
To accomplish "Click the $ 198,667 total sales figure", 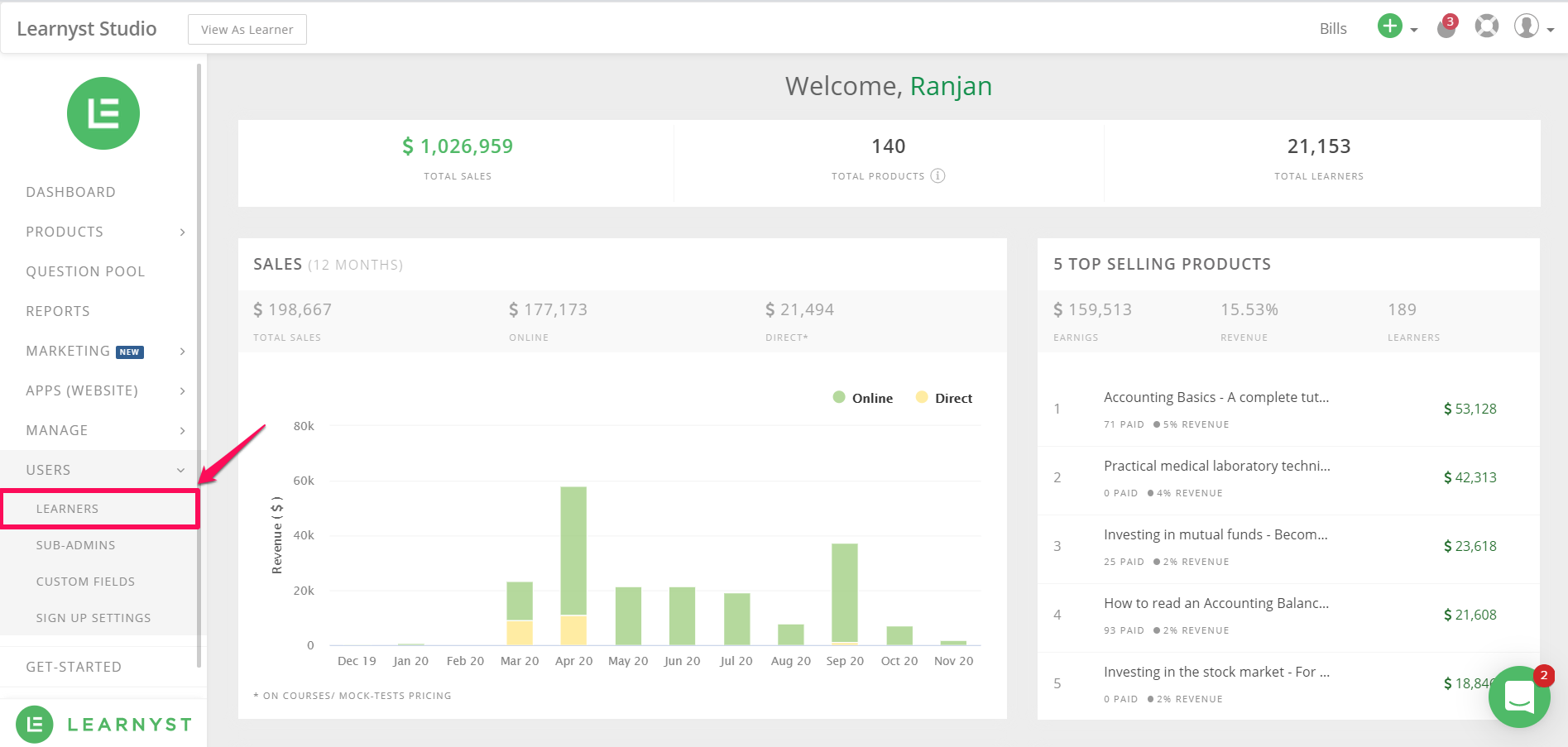I will 292,309.
